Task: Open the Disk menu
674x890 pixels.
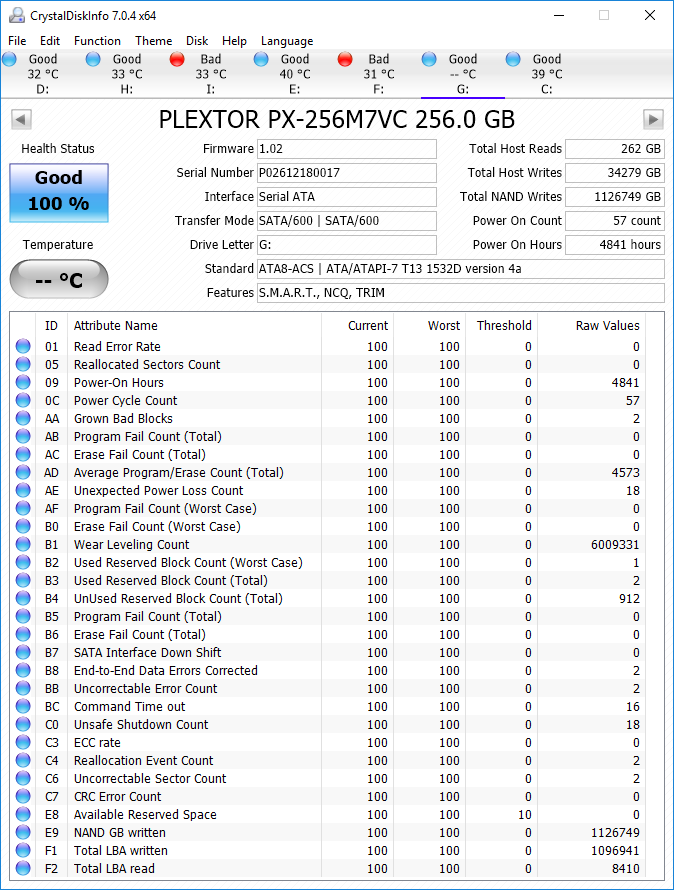Action: (197, 41)
